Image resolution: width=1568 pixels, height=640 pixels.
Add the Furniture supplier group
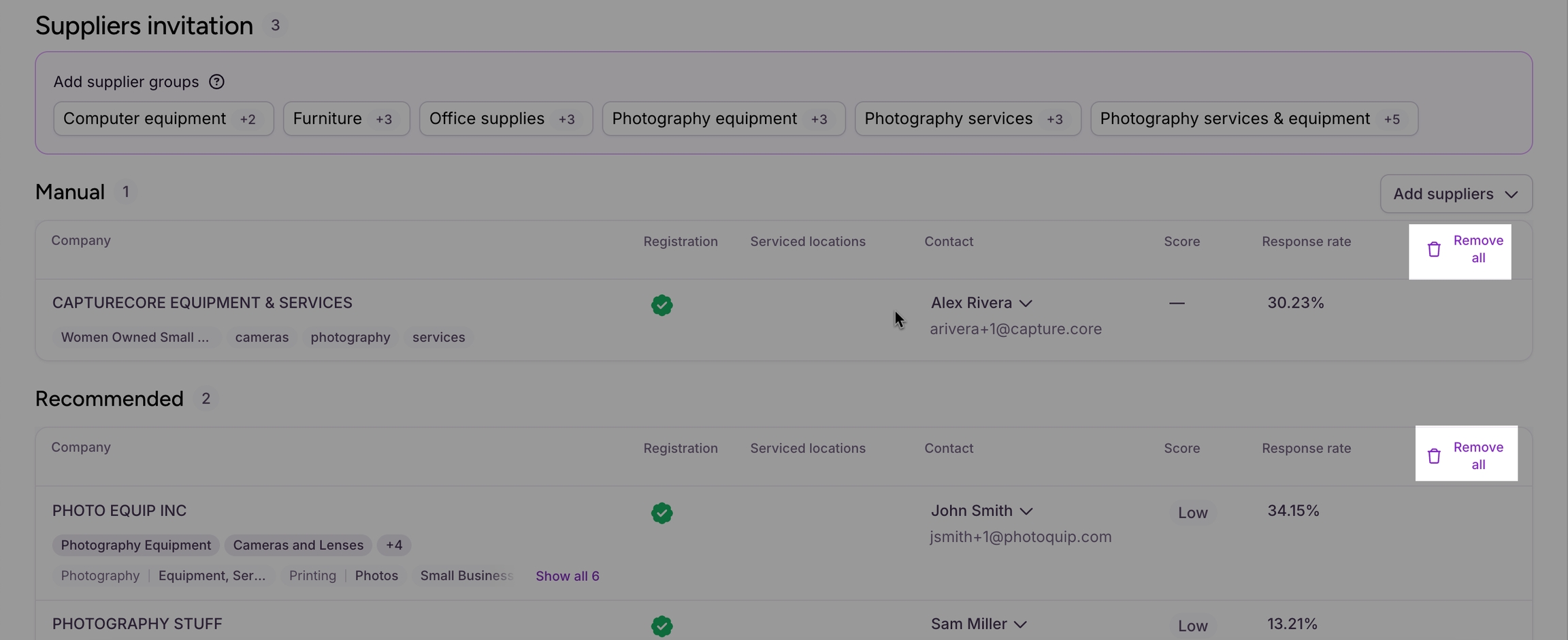(x=346, y=118)
